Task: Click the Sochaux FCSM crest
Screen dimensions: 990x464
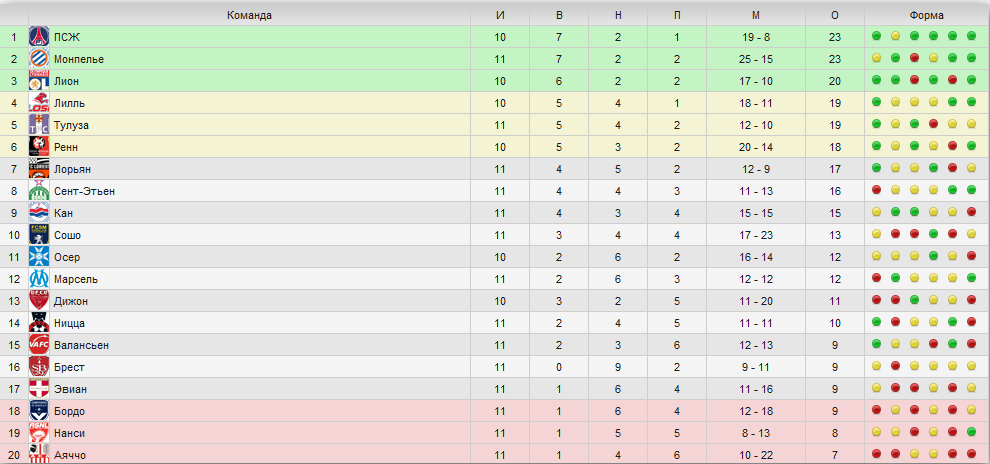Action: [39, 235]
